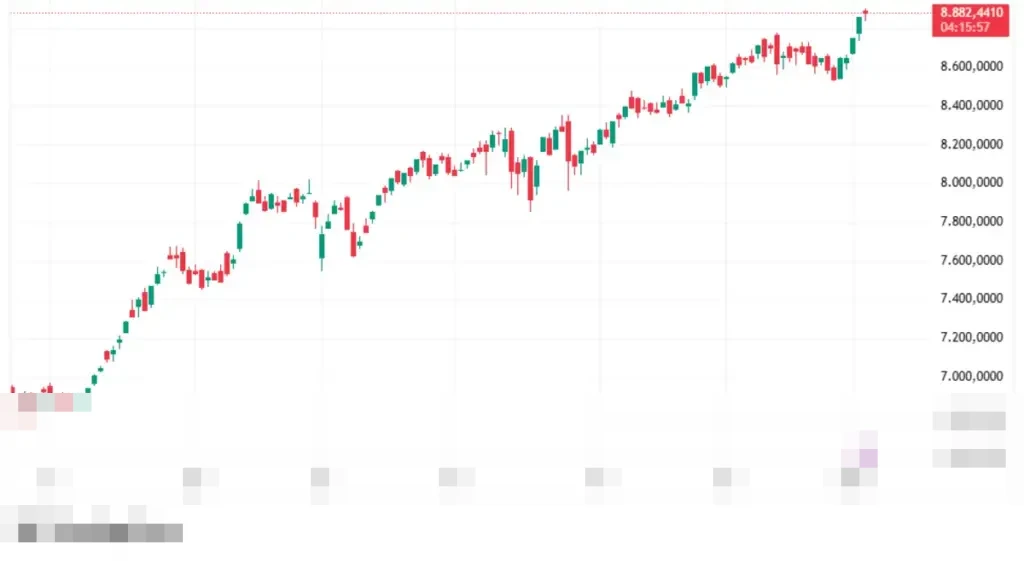
Task: Select the red candle with lowest wick below 7.900
Action: pos(530,180)
